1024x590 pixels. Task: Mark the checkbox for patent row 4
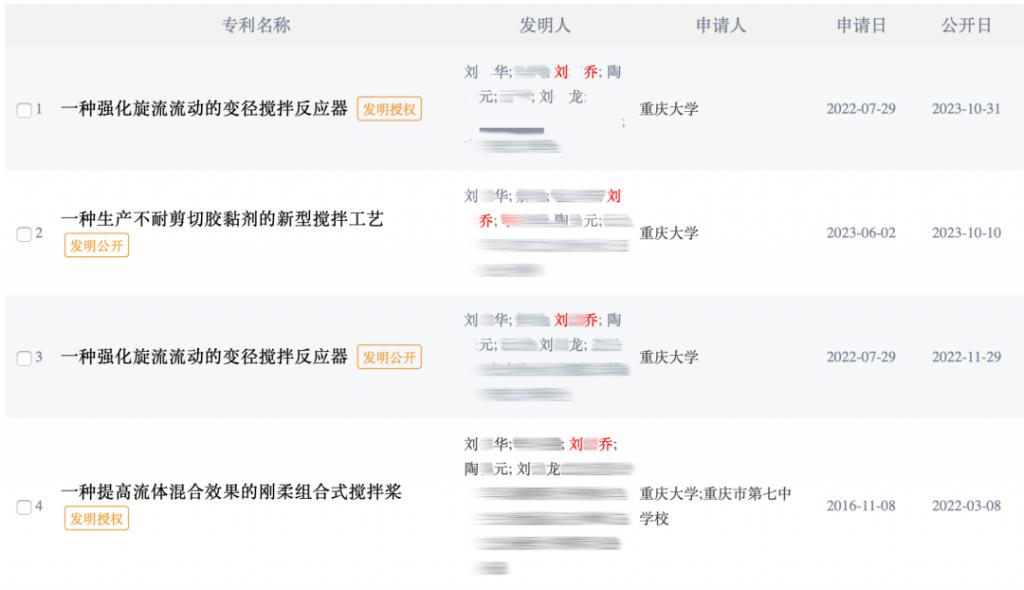(24, 507)
